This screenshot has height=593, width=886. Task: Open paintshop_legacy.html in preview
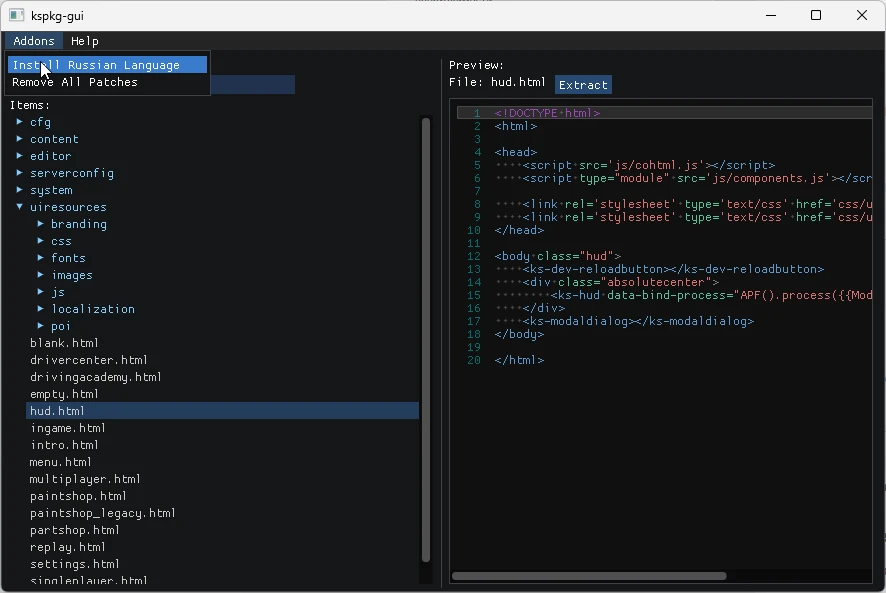click(x=102, y=513)
